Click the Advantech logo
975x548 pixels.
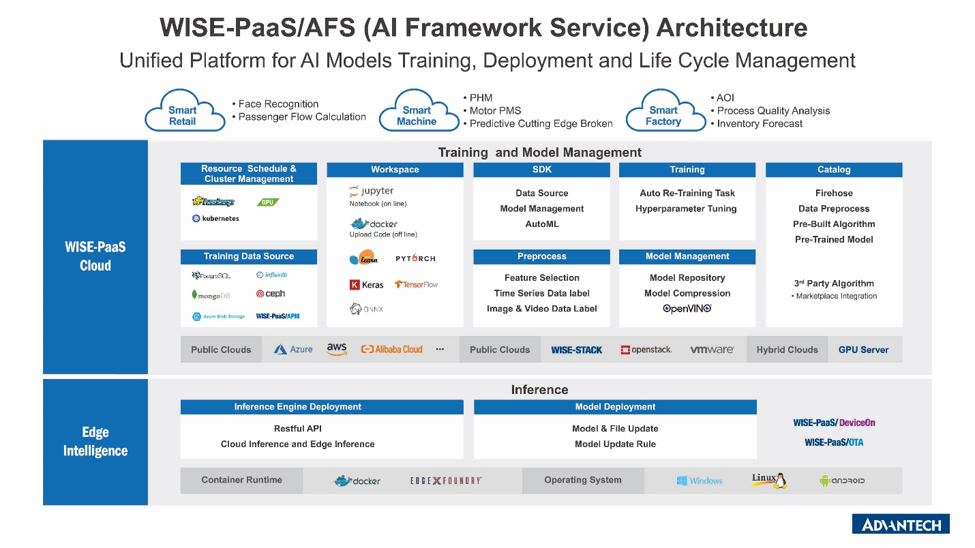901,524
